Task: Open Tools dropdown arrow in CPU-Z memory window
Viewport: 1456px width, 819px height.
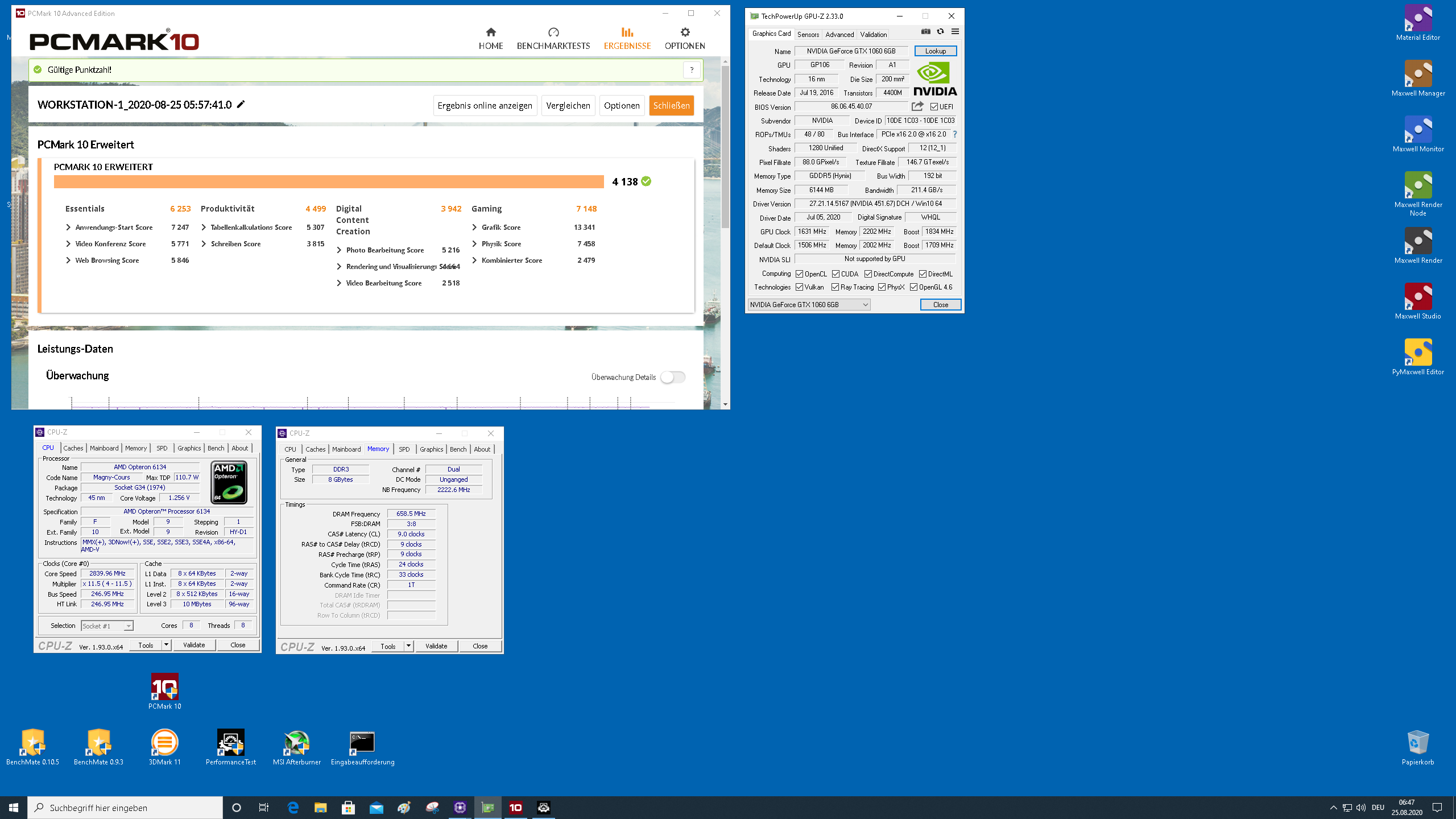Action: coord(408,646)
